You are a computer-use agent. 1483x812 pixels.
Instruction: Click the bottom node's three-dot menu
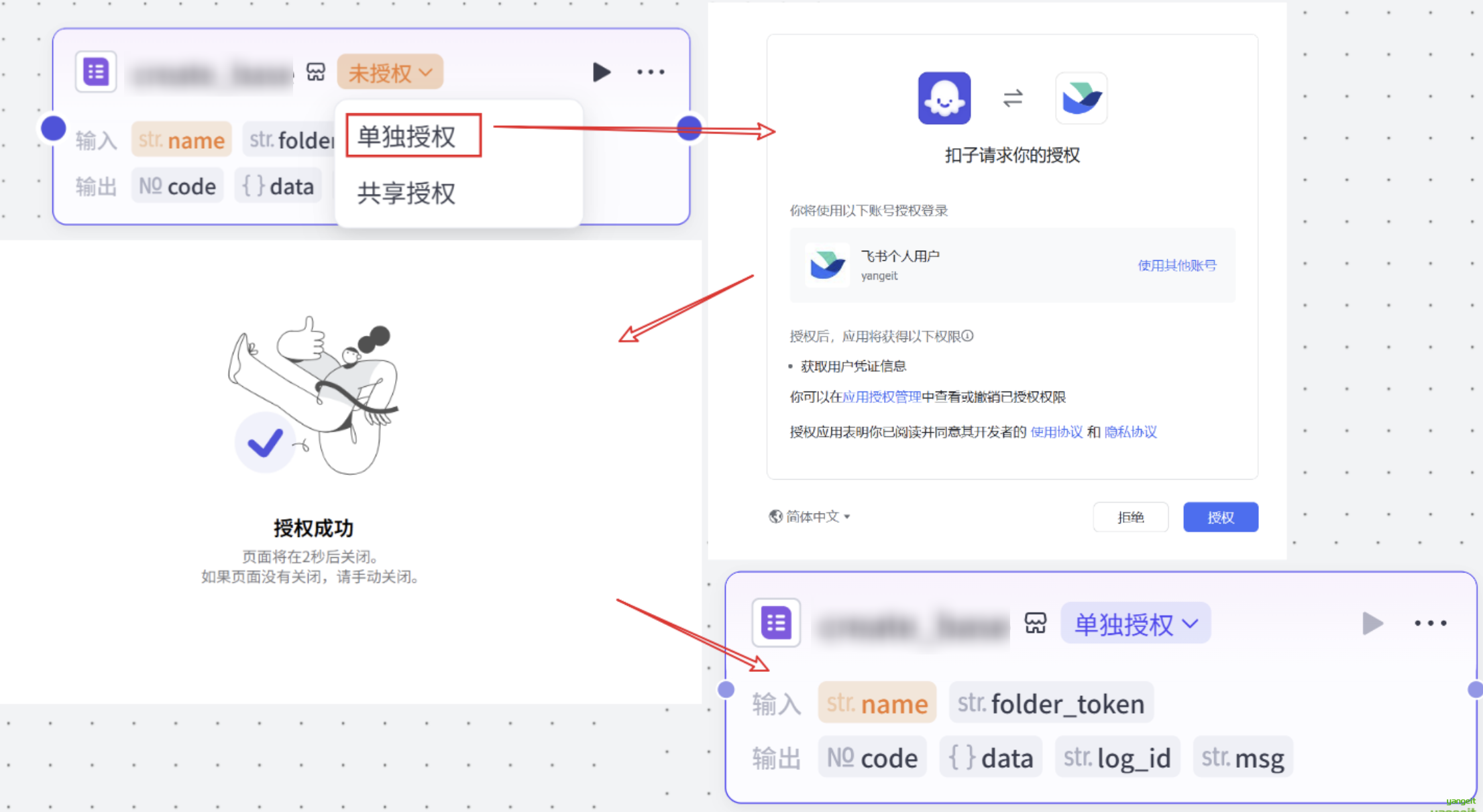pyautogui.click(x=1430, y=624)
